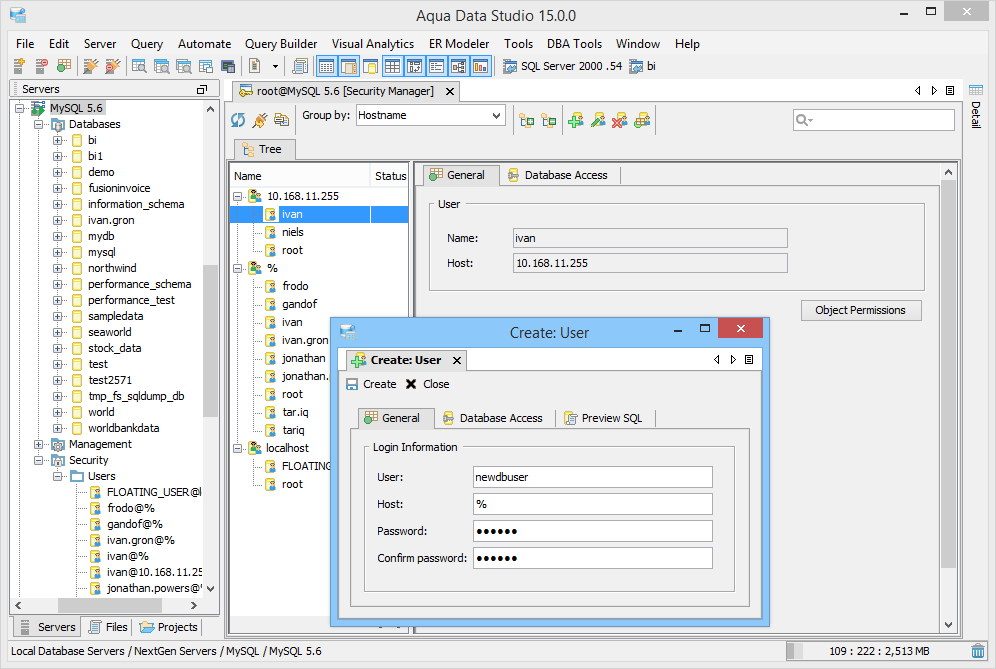The height and width of the screenshot is (669, 996).
Task: Open the File menu
Action: [x=25, y=44]
